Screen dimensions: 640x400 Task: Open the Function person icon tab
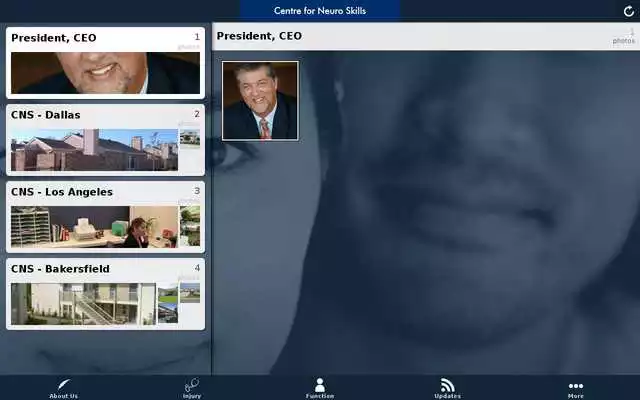pos(320,385)
